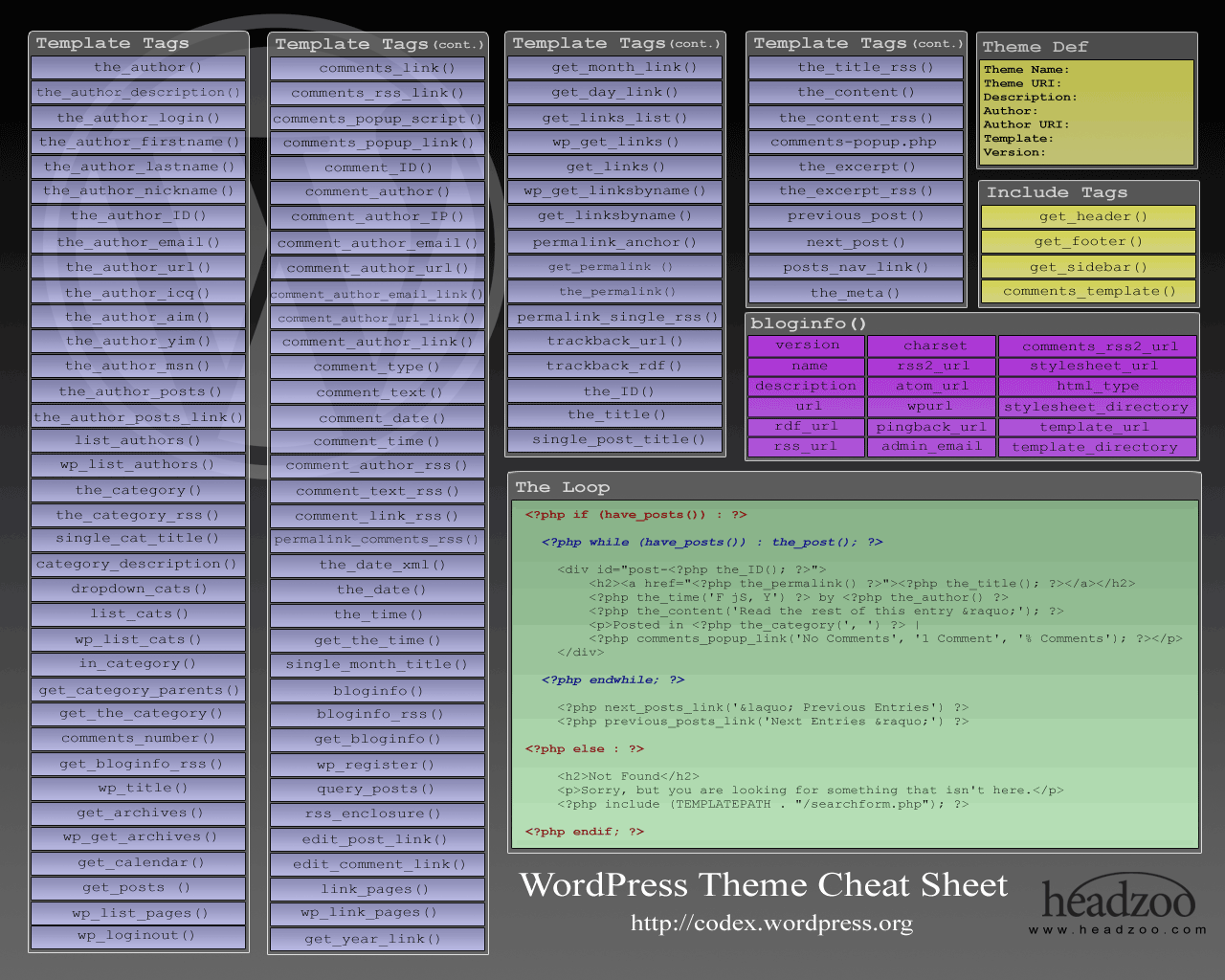Open the codex.wordpress.org link

[x=771, y=924]
